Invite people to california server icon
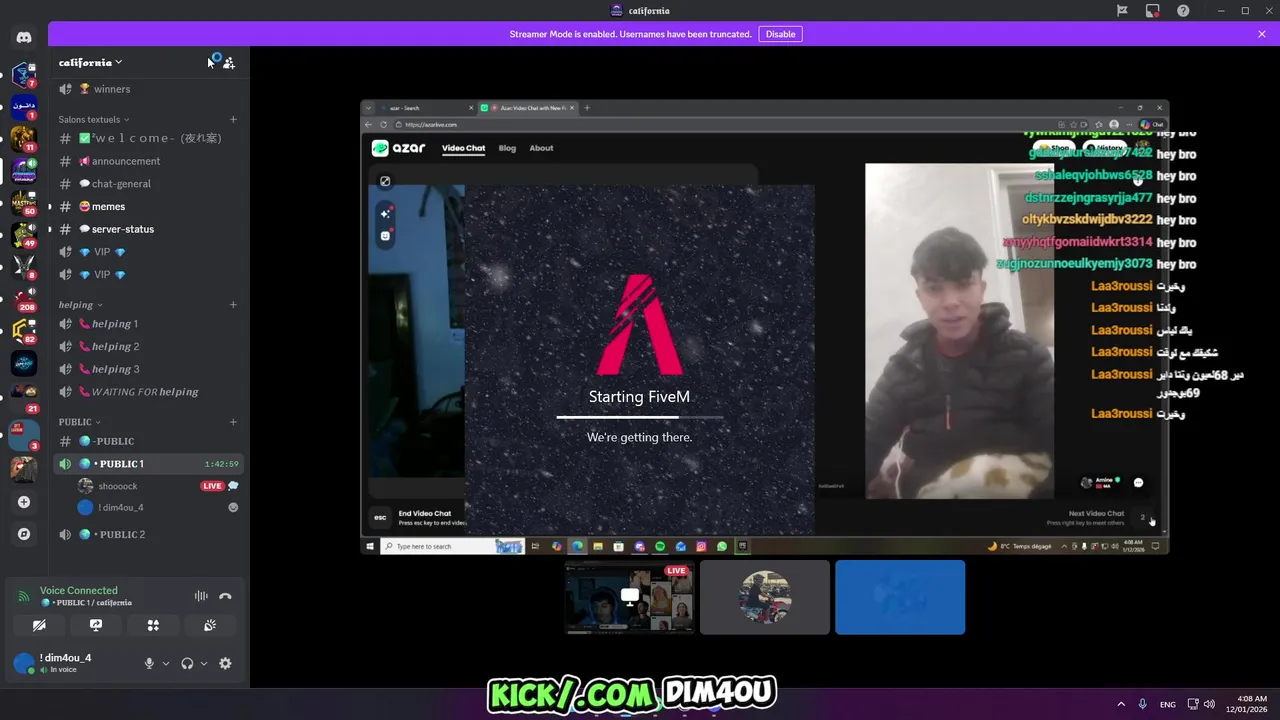This screenshot has height=720, width=1280. [229, 63]
